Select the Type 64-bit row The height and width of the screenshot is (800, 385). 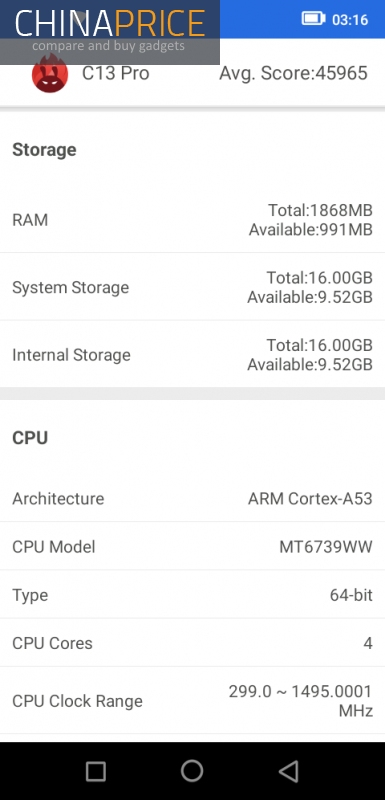pos(192,595)
